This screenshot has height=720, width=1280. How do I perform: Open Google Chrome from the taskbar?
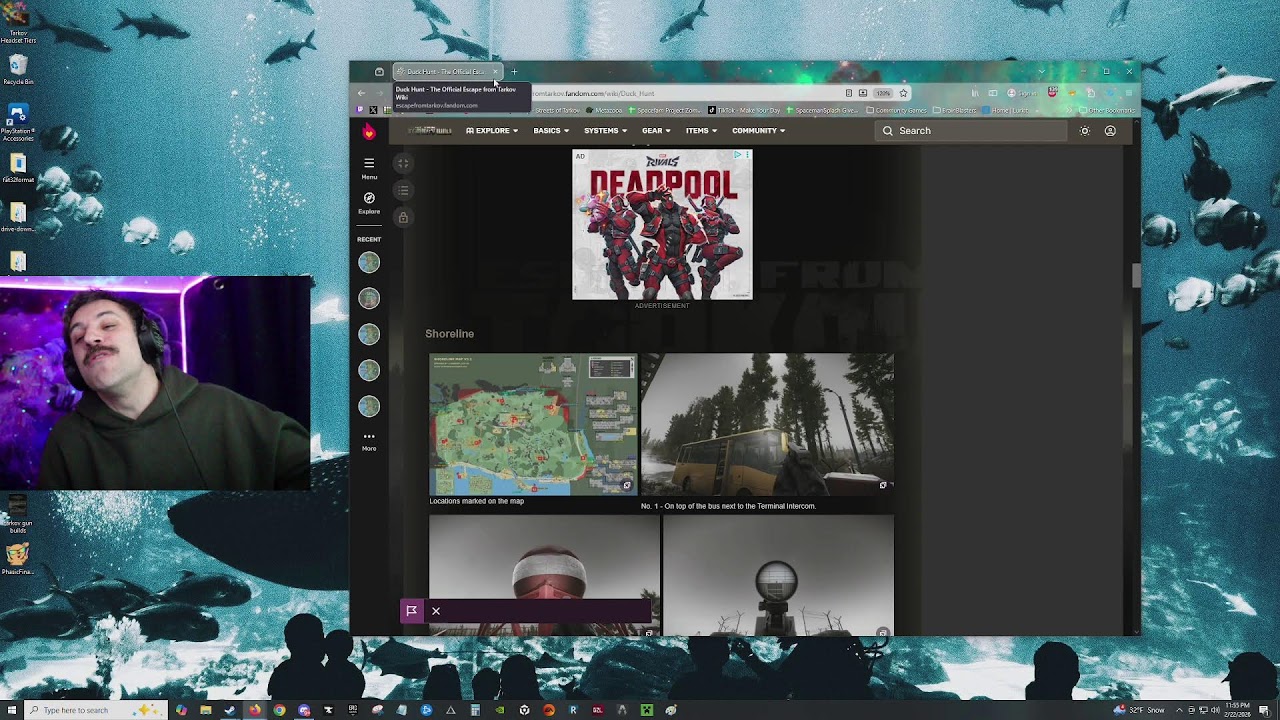click(x=279, y=710)
